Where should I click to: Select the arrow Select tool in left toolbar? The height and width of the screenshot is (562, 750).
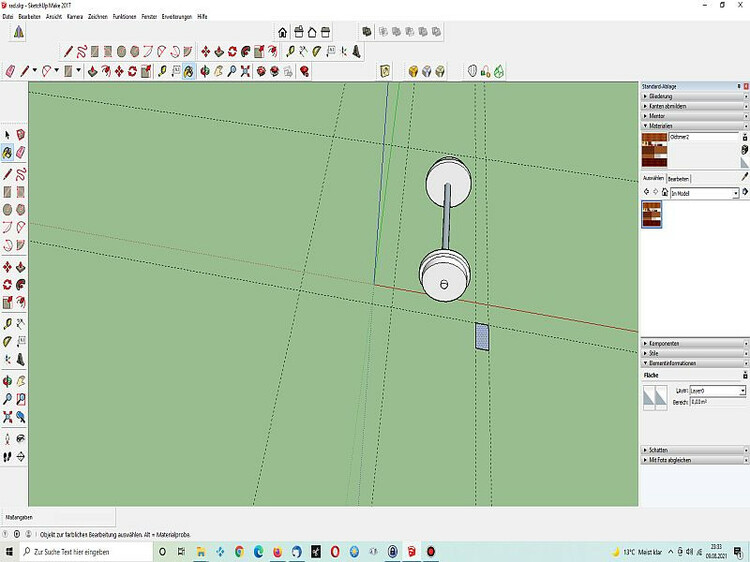coord(8,135)
